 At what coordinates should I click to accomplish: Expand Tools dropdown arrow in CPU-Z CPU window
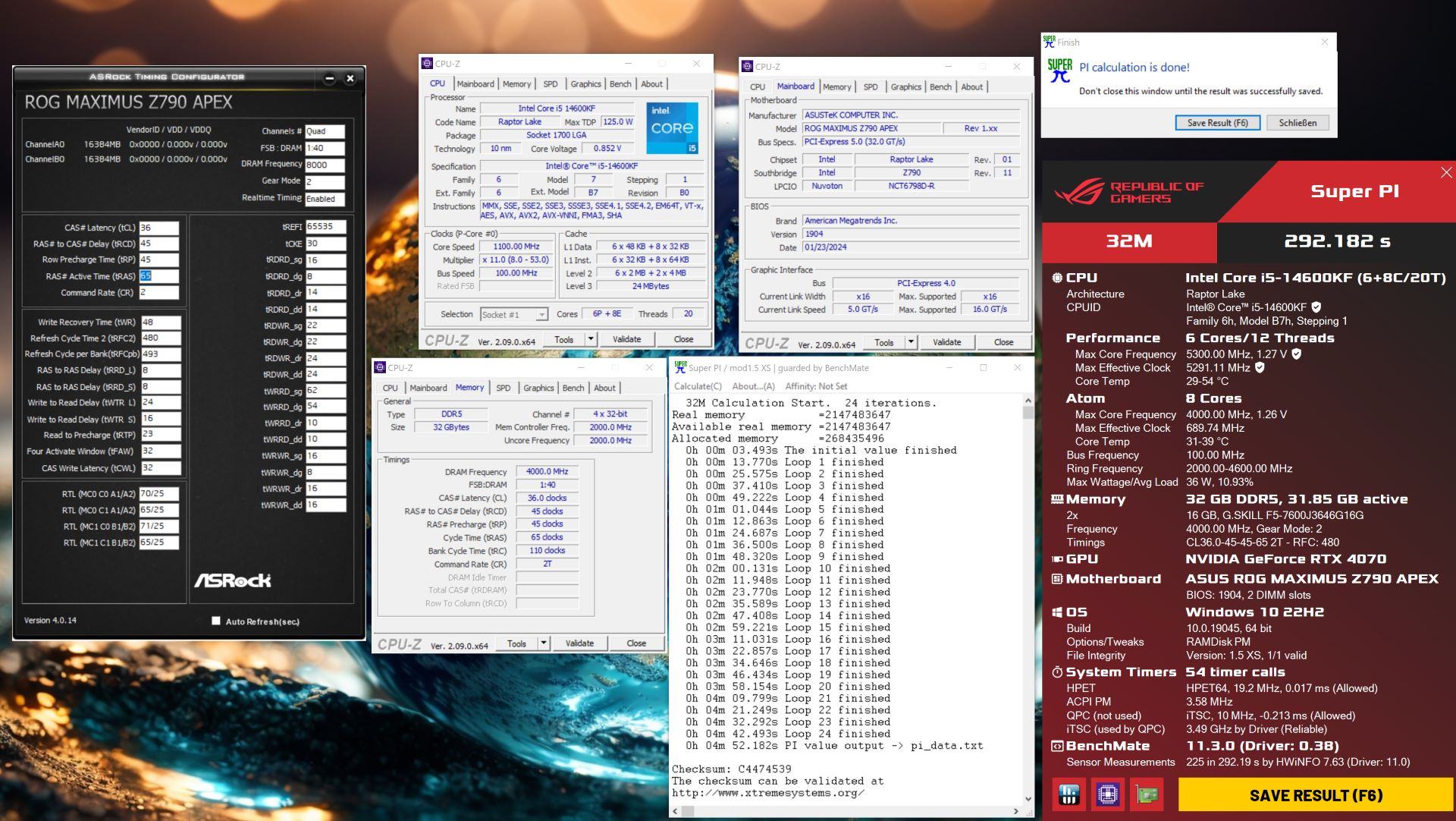[591, 339]
